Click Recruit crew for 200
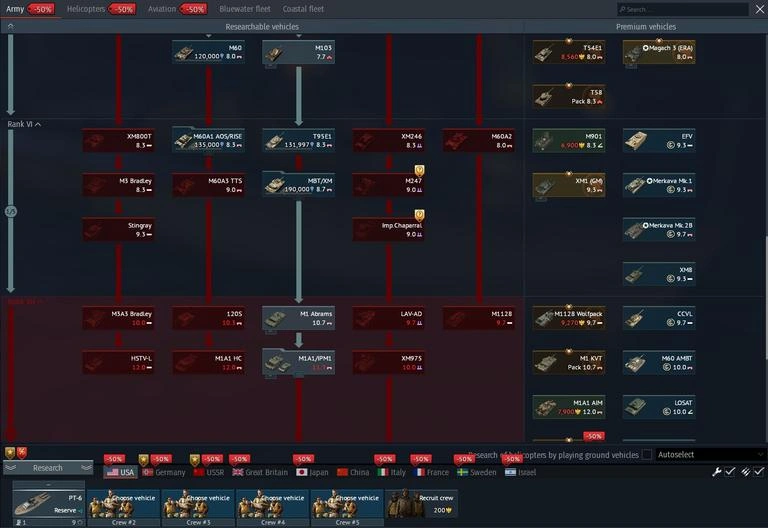The height and width of the screenshot is (528, 768). [x=422, y=504]
